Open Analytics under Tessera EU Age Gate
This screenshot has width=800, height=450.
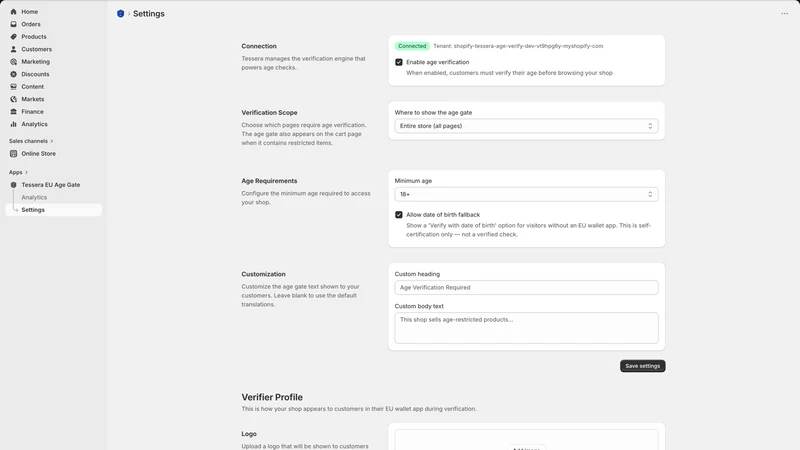(54, 197)
